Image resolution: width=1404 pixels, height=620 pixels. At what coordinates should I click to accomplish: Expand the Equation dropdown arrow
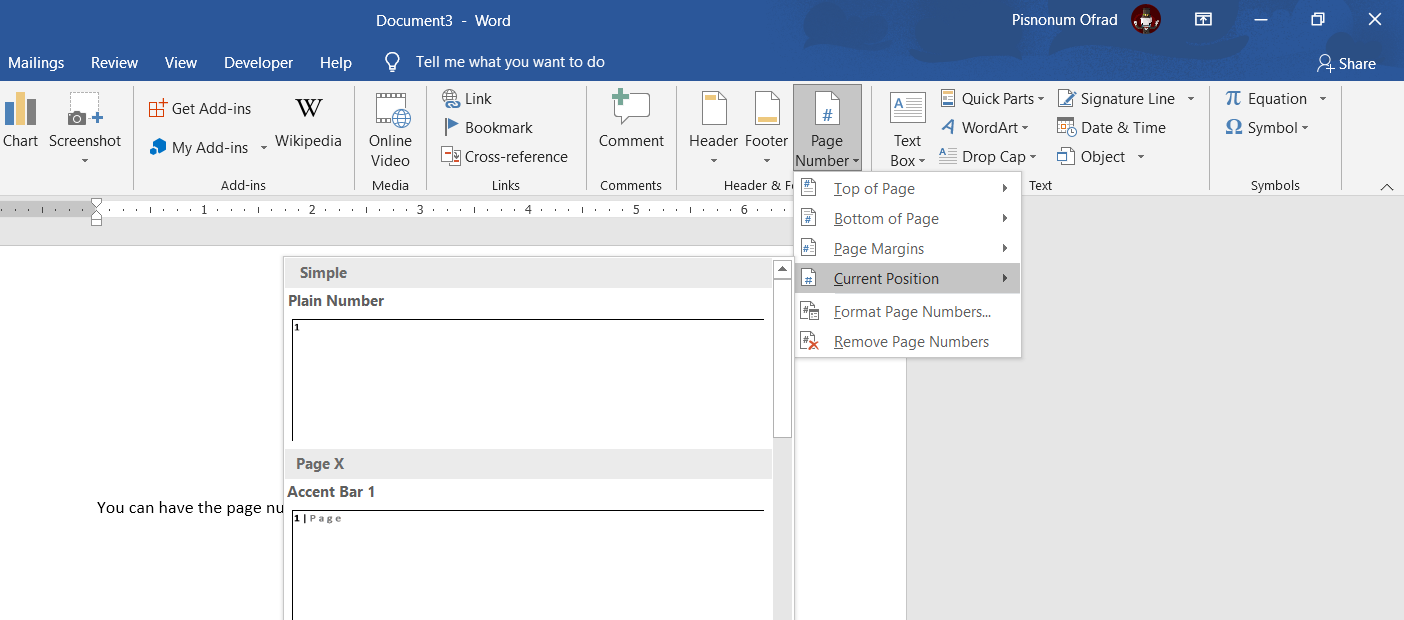pos(1322,99)
